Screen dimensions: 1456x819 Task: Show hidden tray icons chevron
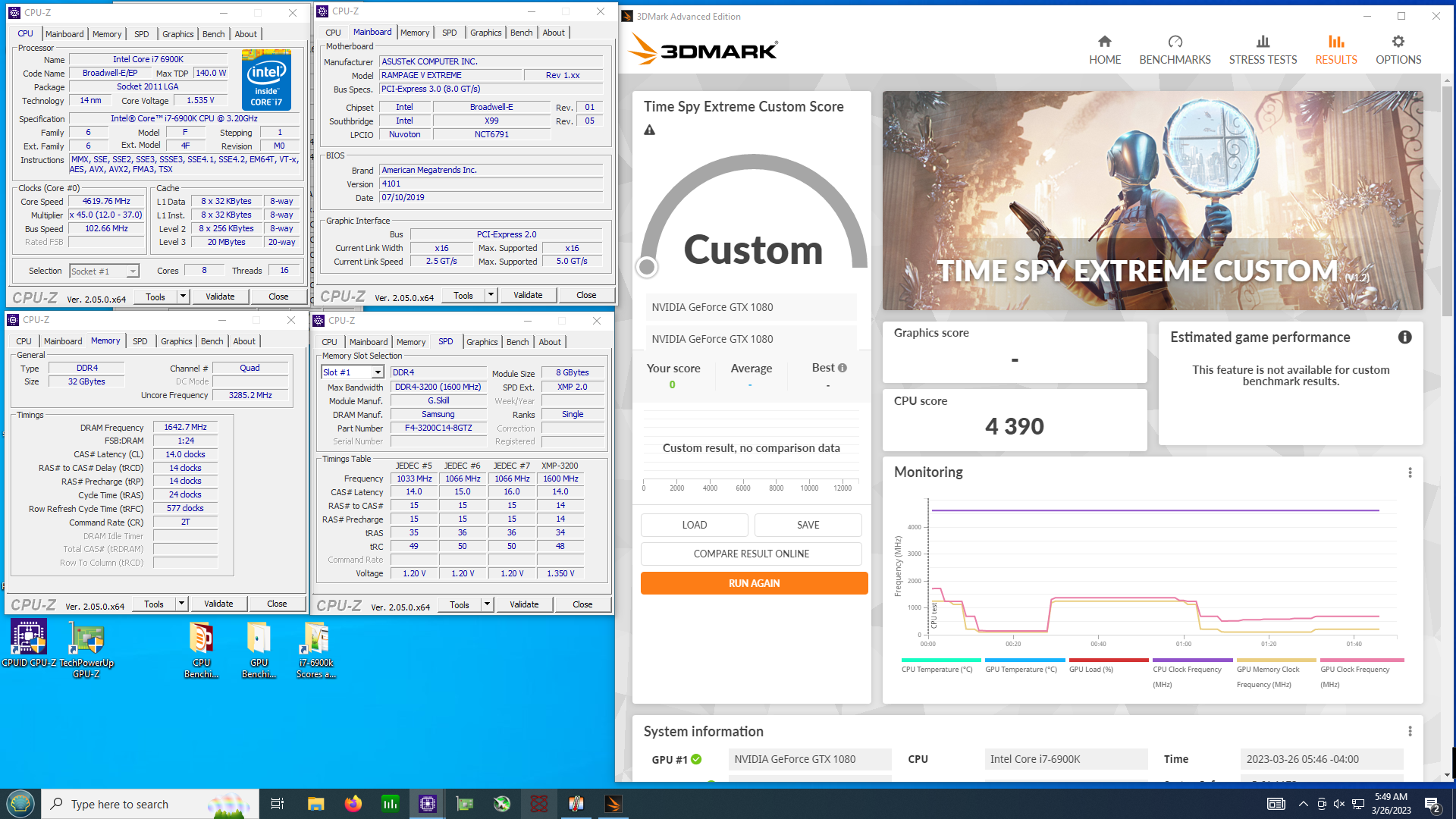(x=1303, y=804)
